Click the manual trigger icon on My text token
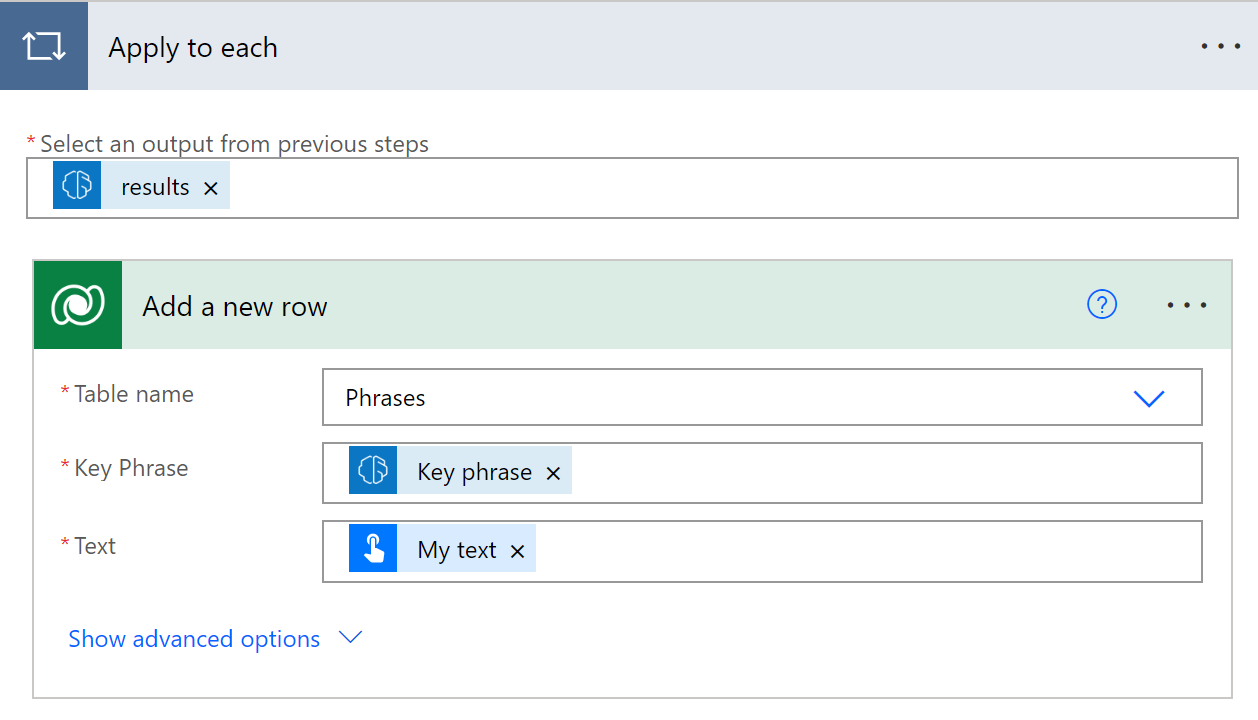The image size is (1258, 720). tap(372, 548)
